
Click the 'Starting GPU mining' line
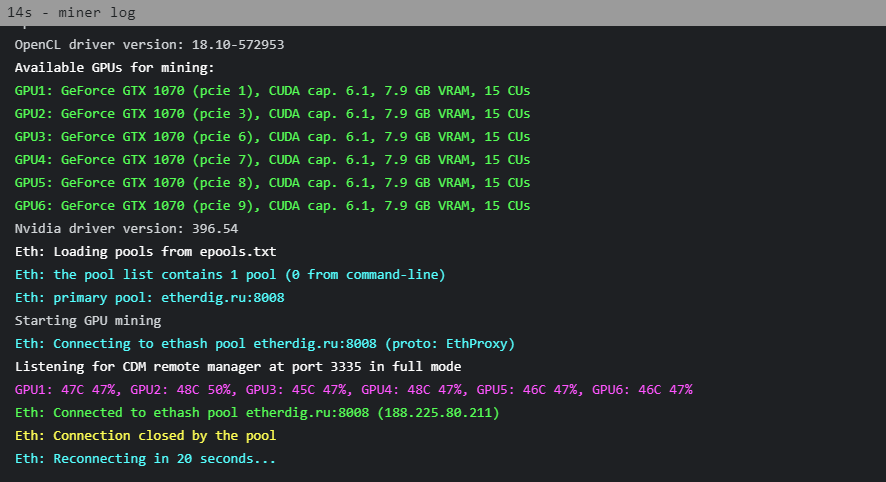click(88, 321)
